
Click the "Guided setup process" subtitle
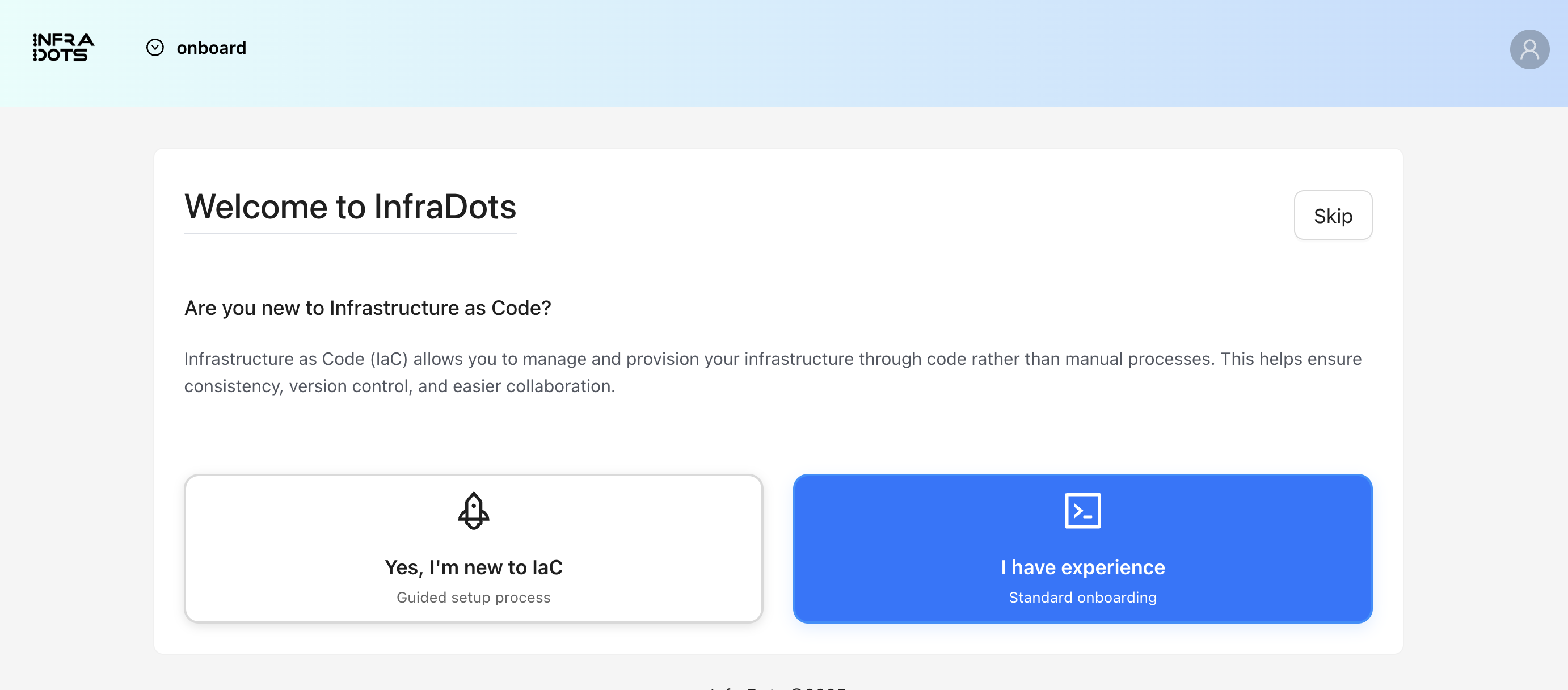(x=474, y=598)
